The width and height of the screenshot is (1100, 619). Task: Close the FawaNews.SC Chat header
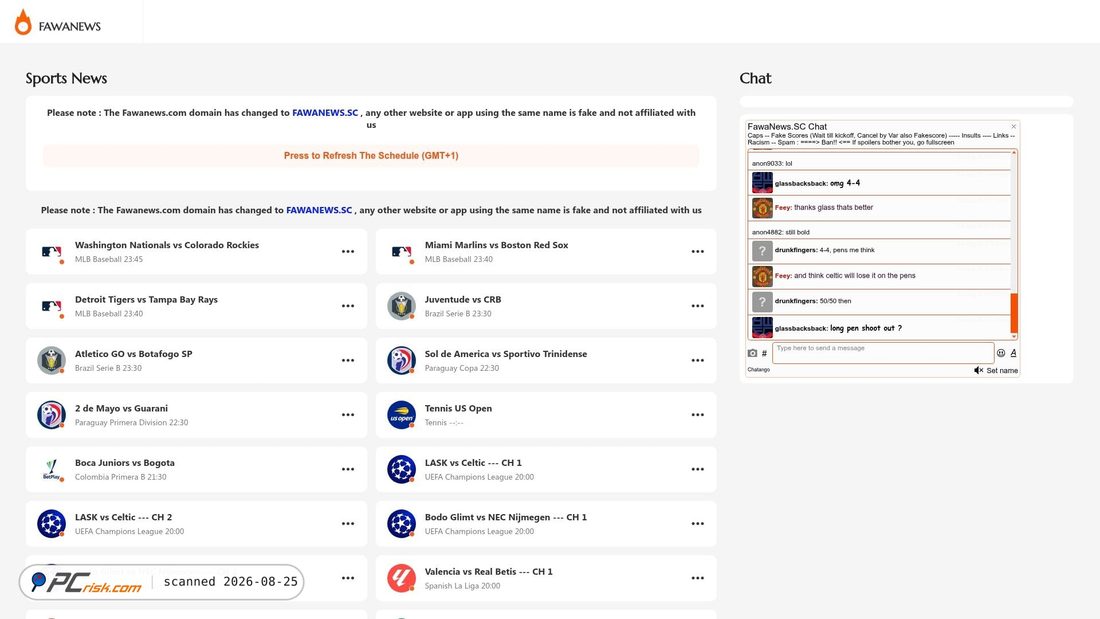[x=1013, y=127]
